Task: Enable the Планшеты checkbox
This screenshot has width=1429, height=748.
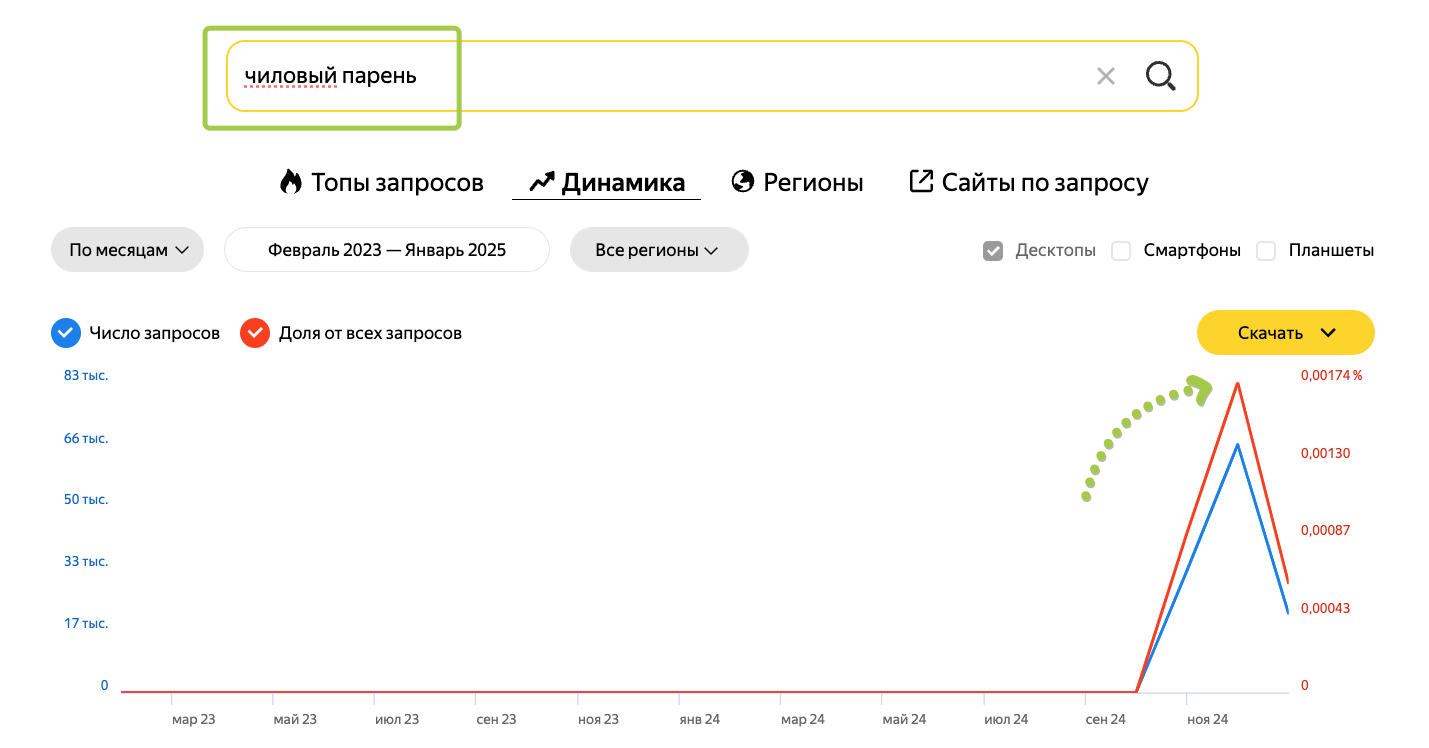Action: pos(1266,251)
